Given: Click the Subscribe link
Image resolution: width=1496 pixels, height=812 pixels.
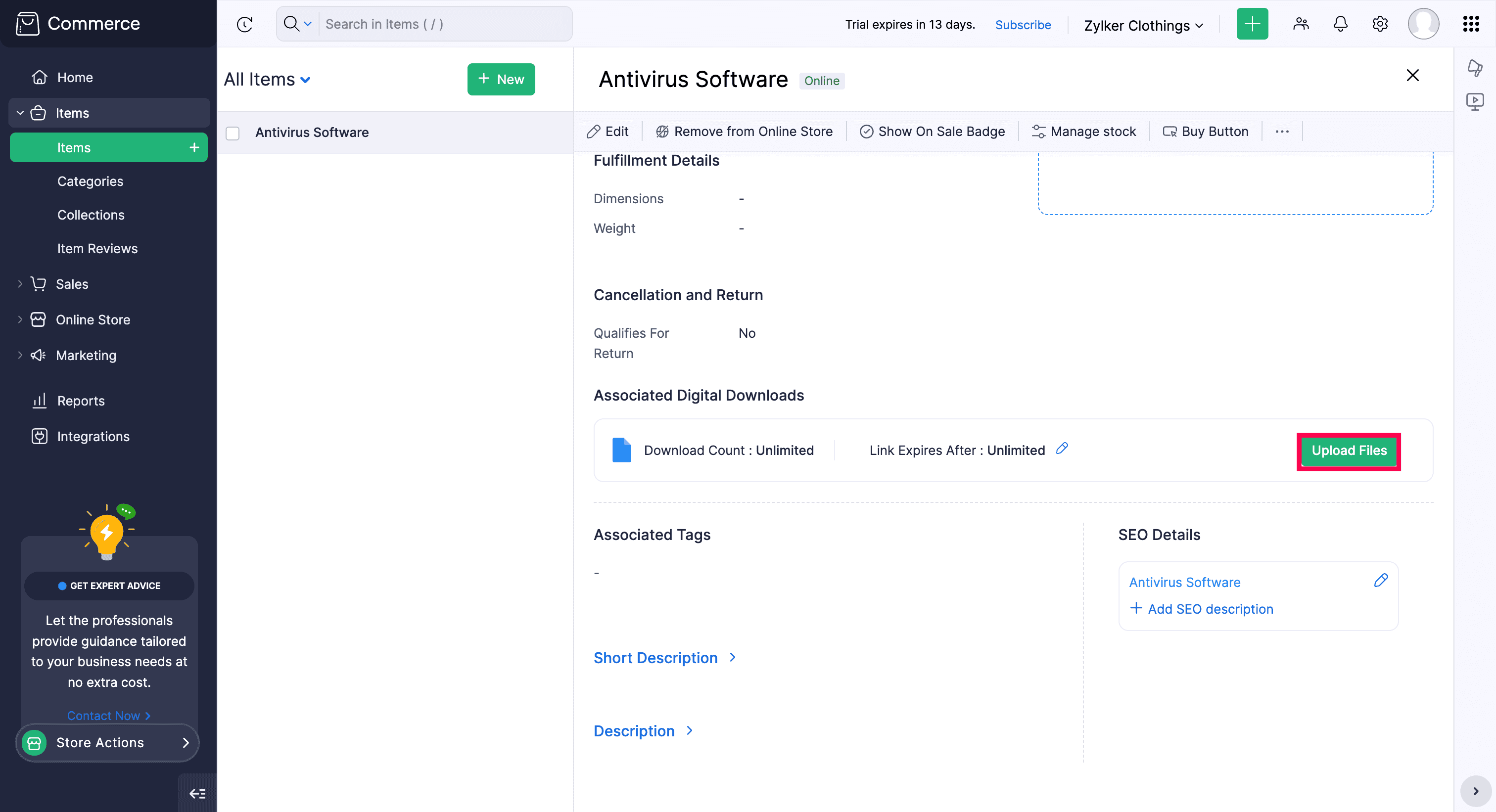Looking at the screenshot, I should (x=1023, y=25).
